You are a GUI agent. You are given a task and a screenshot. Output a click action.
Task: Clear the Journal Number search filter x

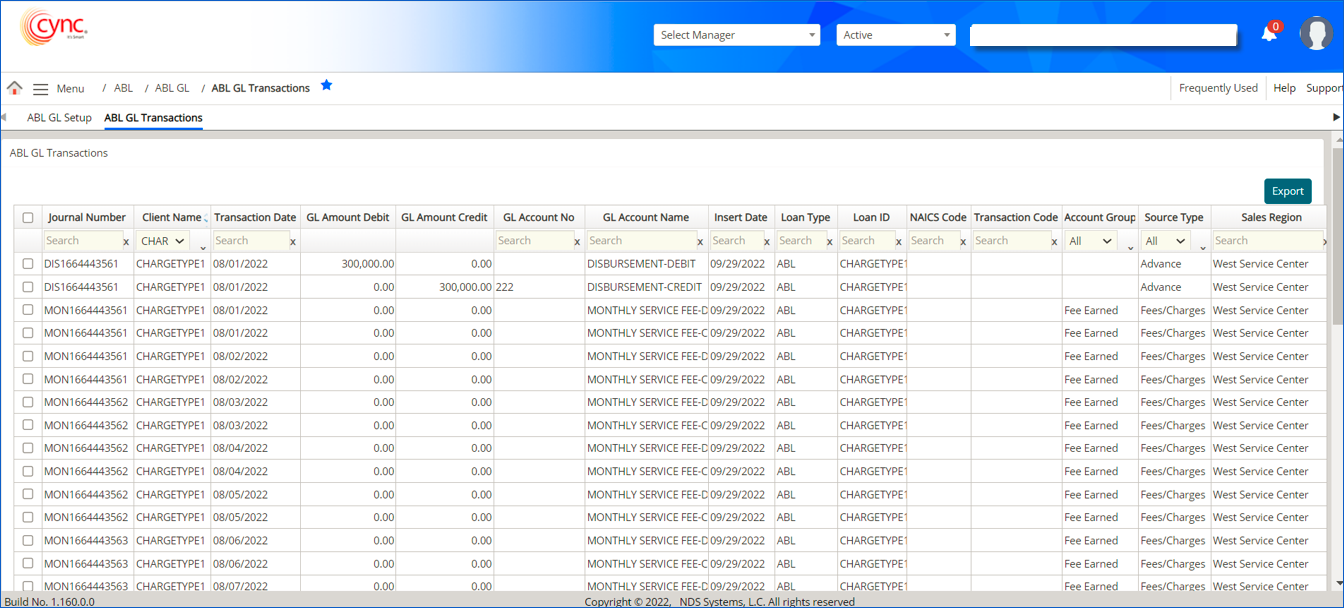coord(126,242)
